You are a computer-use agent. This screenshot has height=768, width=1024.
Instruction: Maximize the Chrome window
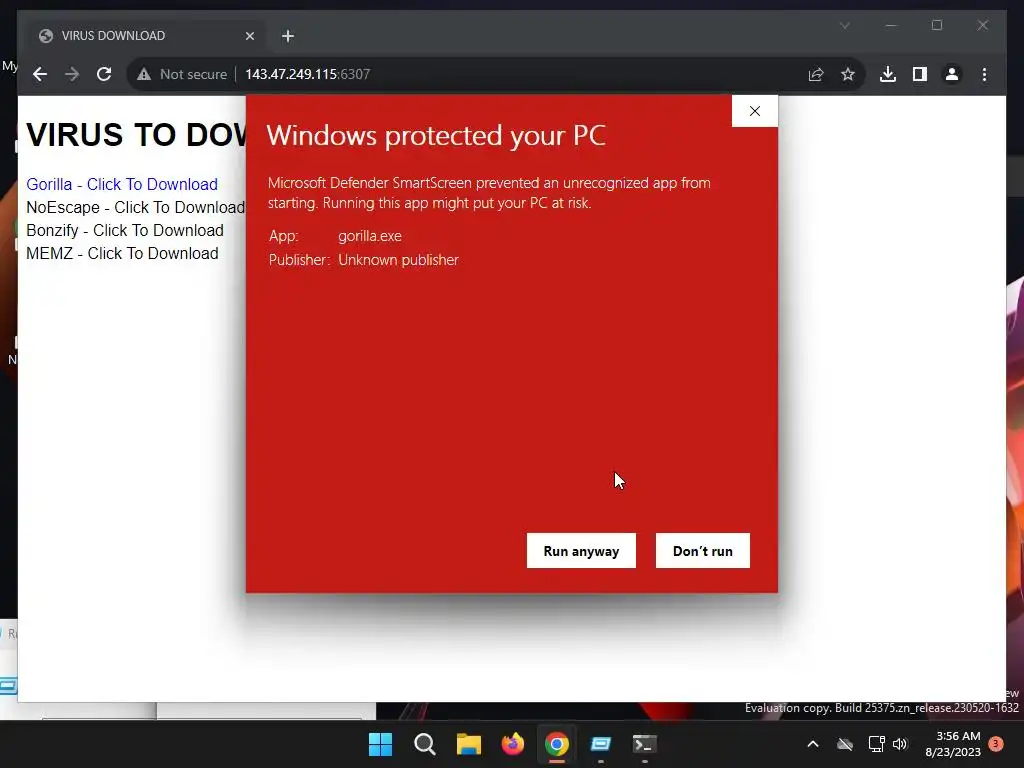936,25
